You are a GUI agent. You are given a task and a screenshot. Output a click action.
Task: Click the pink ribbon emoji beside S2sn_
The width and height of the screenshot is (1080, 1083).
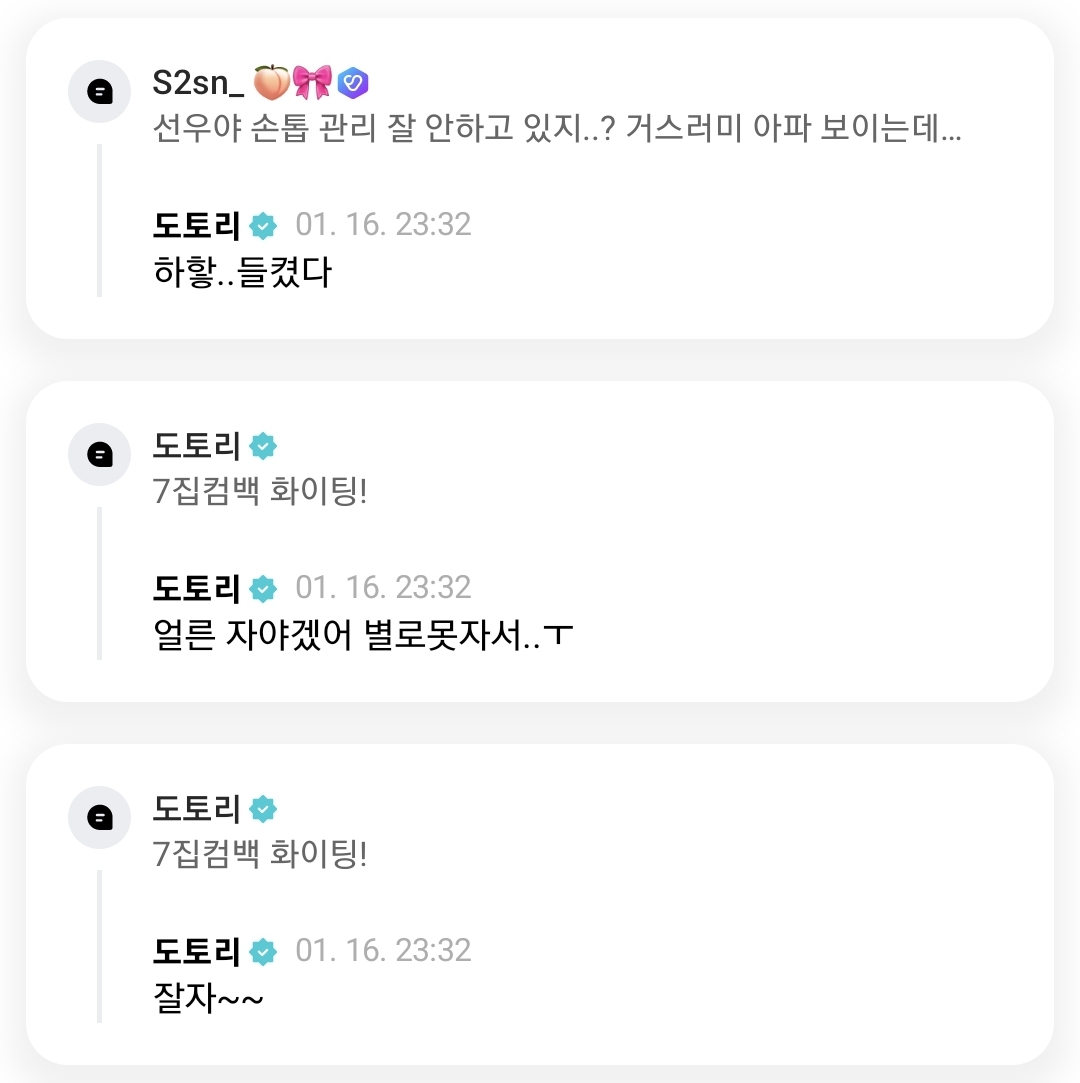point(312,83)
